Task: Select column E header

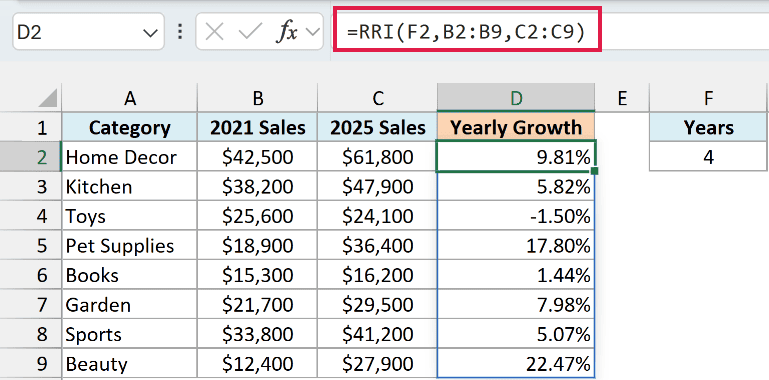Action: (622, 98)
